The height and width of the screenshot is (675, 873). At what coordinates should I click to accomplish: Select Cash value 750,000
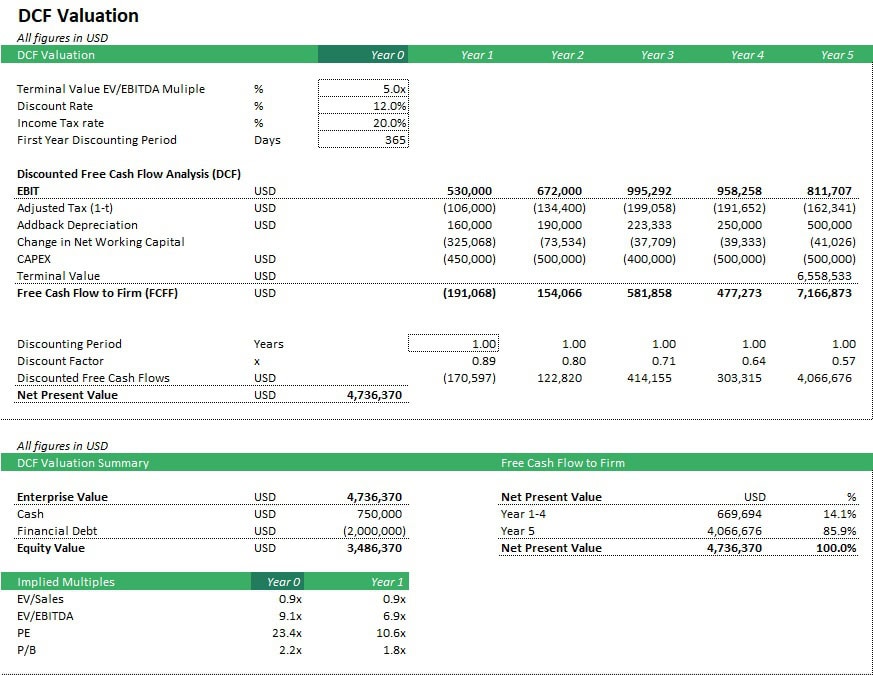tap(379, 514)
